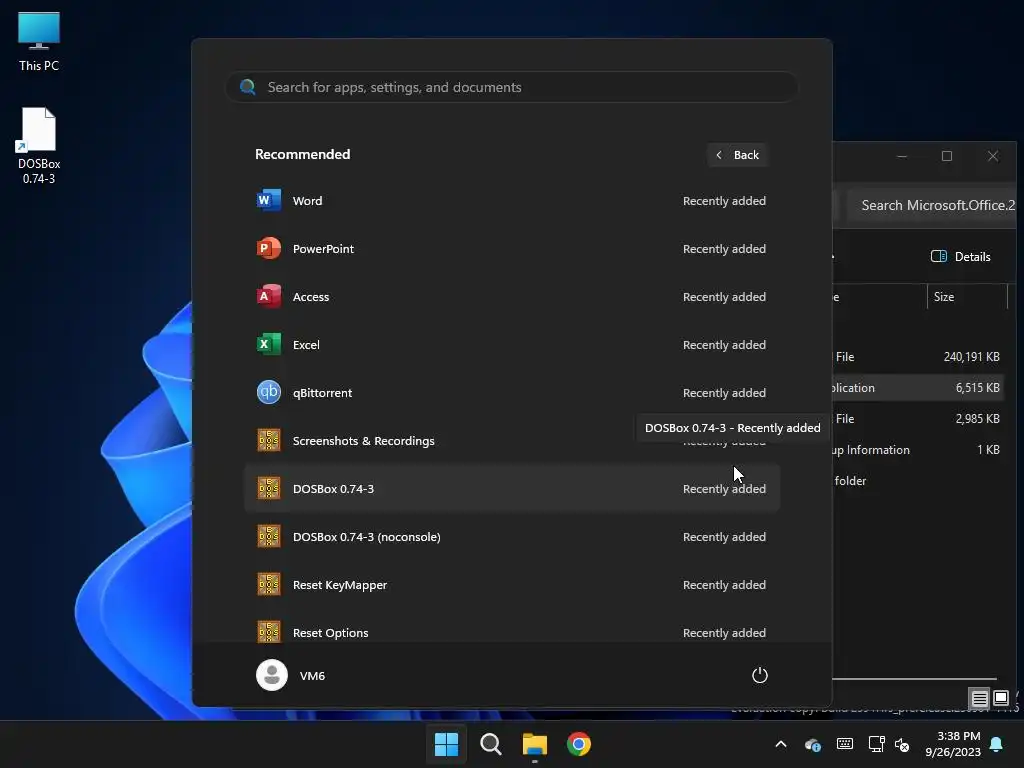
Task: Launch PowerPoint from the Recommended list
Action: 512,249
